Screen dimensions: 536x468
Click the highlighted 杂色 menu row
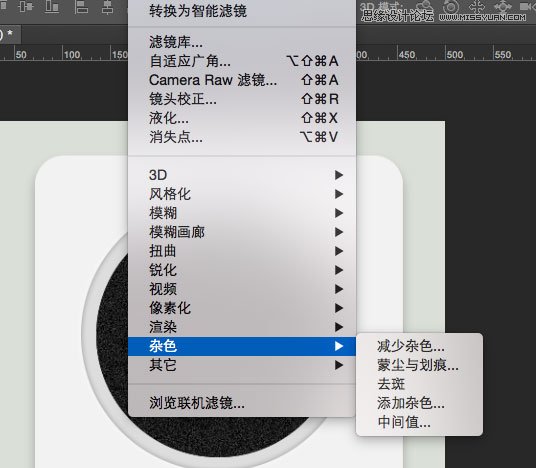coord(242,346)
